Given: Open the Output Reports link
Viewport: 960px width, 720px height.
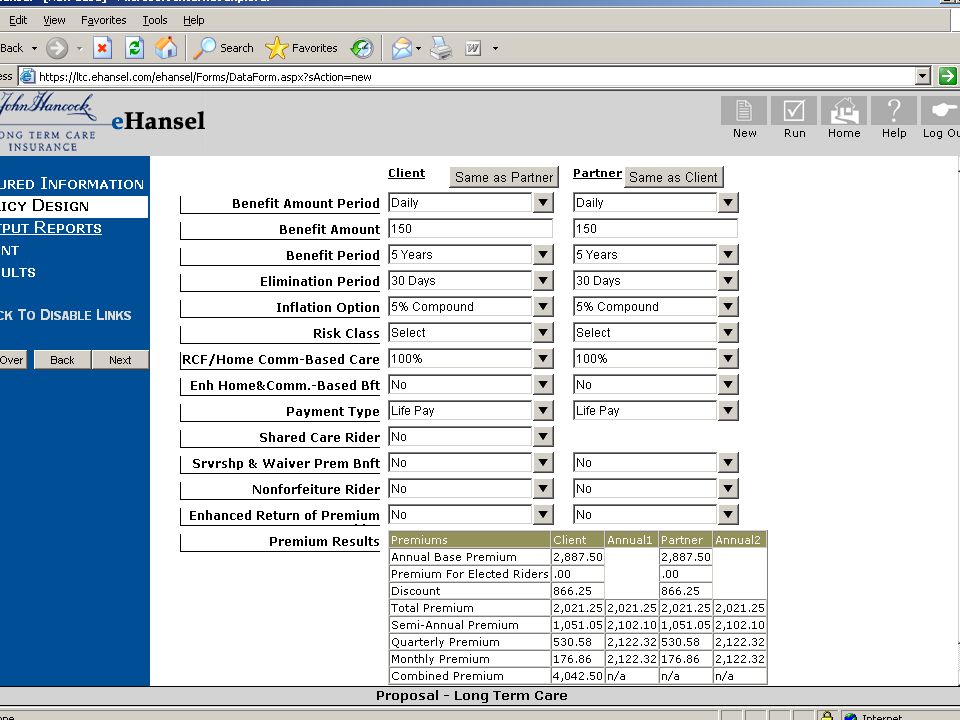Looking at the screenshot, I should coord(51,228).
